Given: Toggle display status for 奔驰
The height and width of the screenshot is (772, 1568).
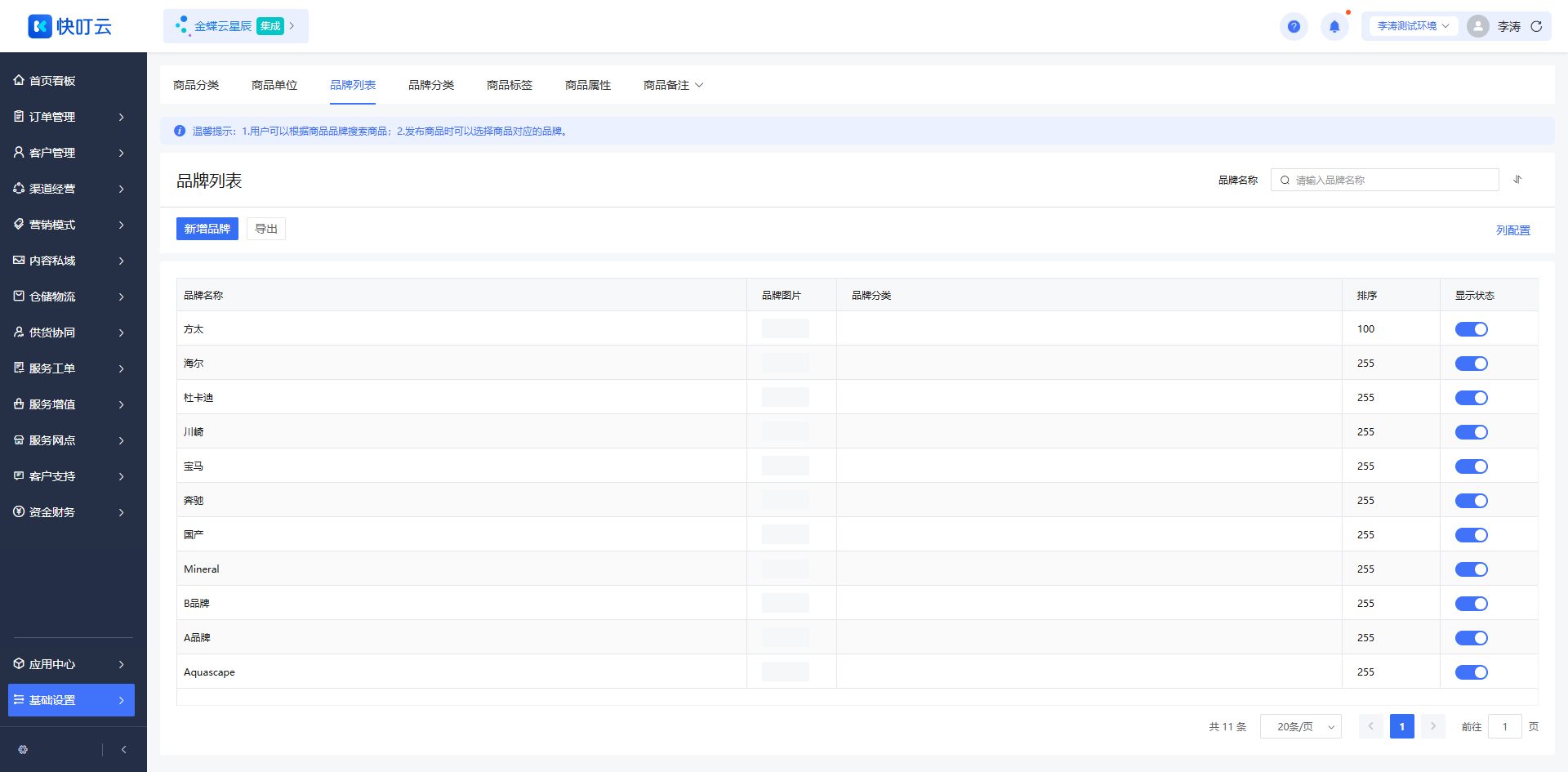Looking at the screenshot, I should pos(1472,501).
